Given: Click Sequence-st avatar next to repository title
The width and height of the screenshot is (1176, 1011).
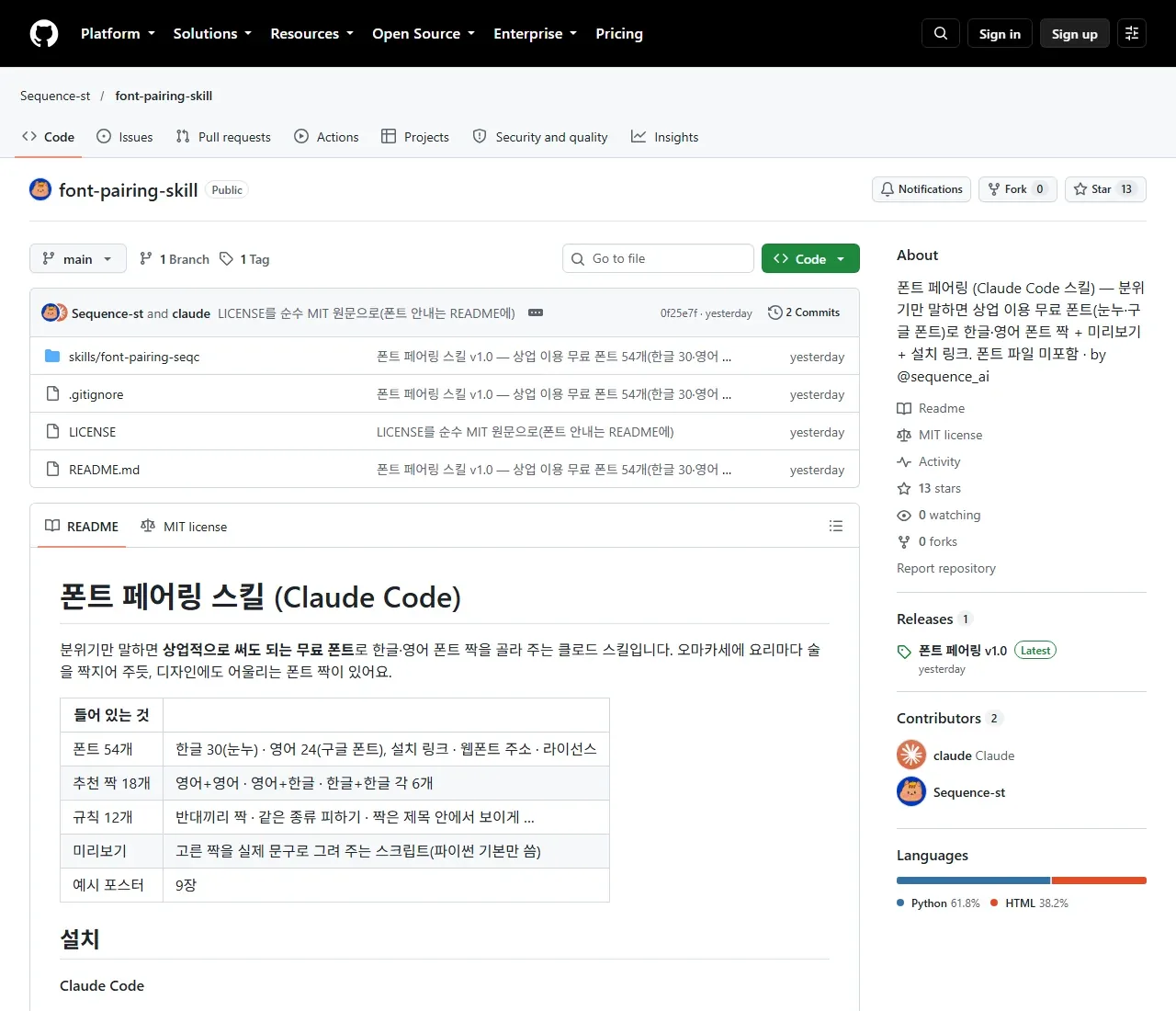Looking at the screenshot, I should pos(40,189).
